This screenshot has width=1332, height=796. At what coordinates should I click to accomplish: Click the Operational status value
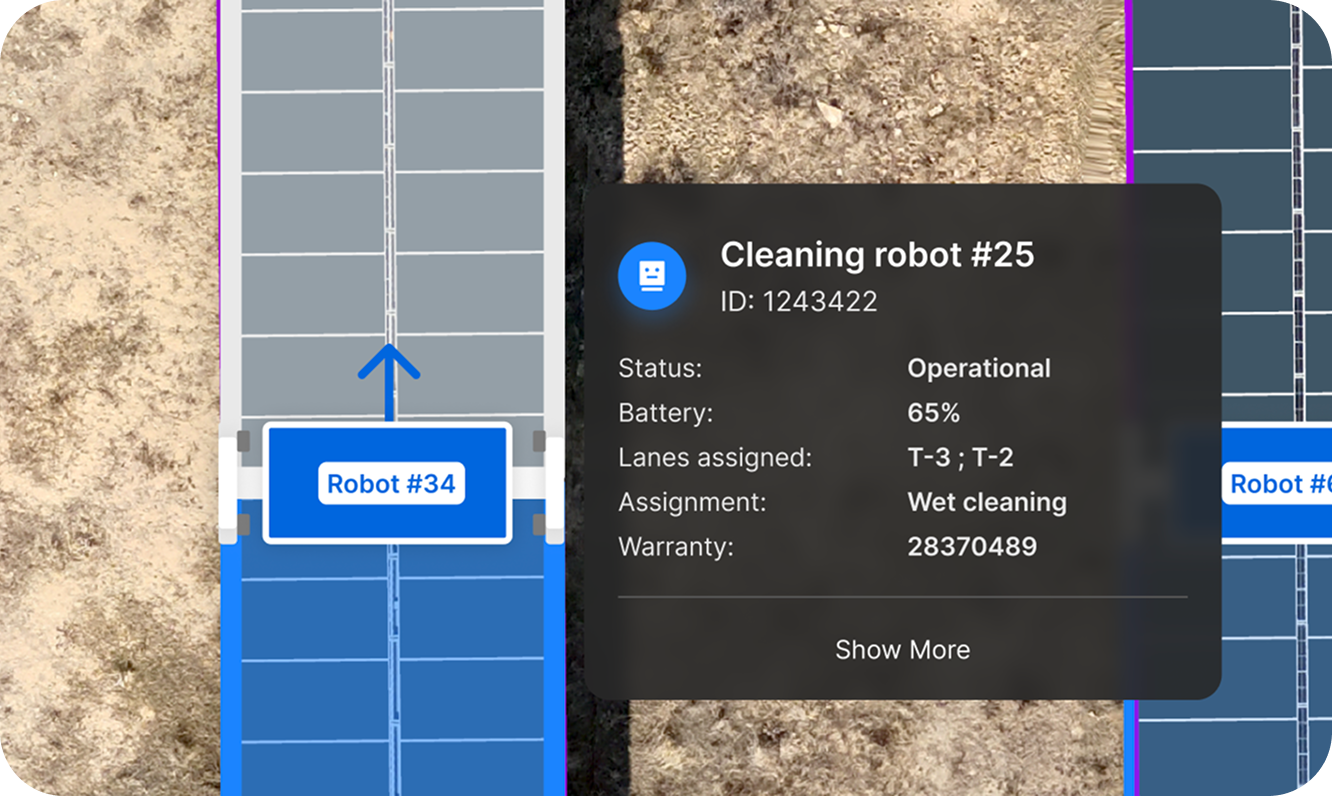point(978,368)
